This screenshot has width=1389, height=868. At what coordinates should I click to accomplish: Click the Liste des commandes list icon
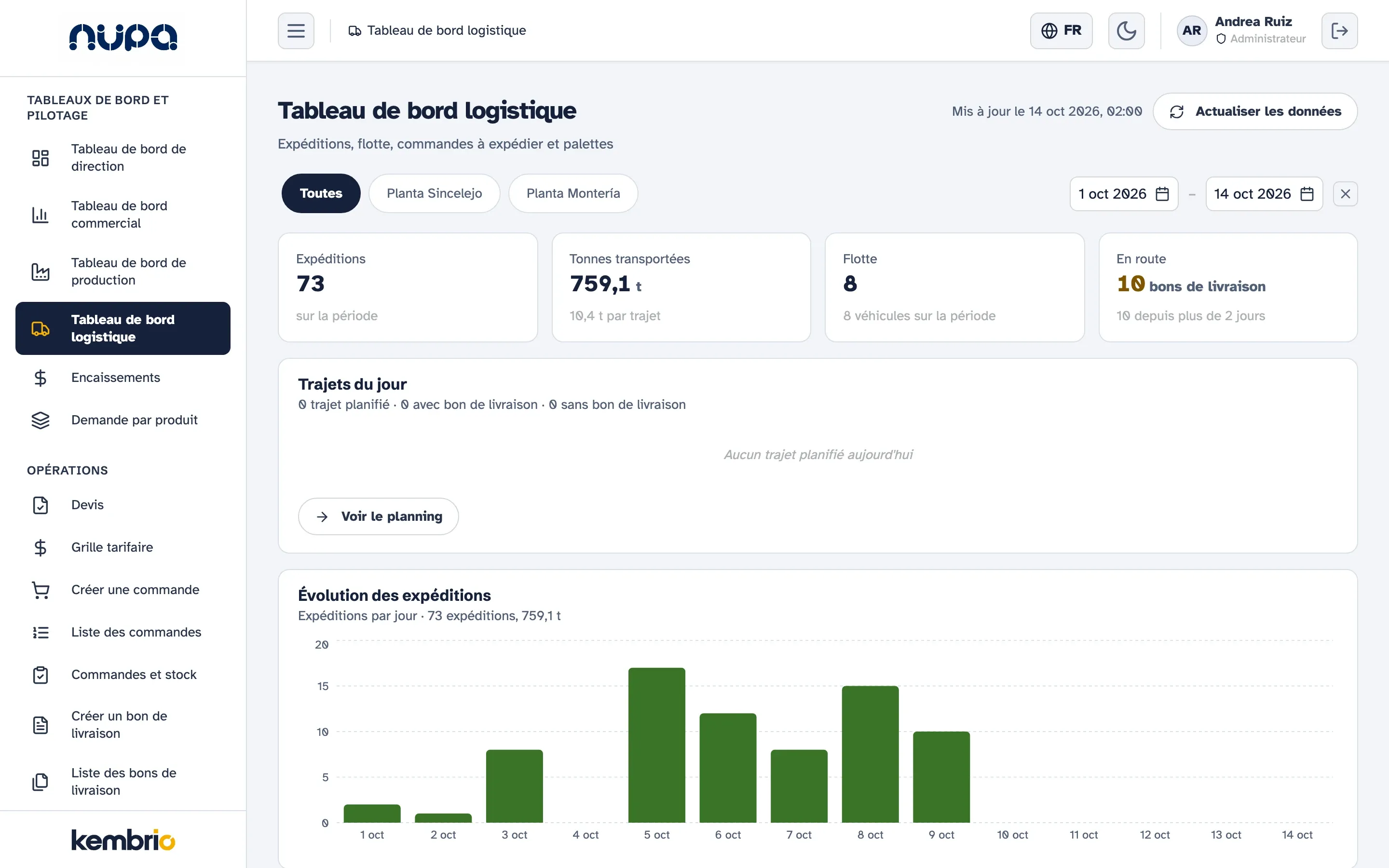pyautogui.click(x=40, y=633)
